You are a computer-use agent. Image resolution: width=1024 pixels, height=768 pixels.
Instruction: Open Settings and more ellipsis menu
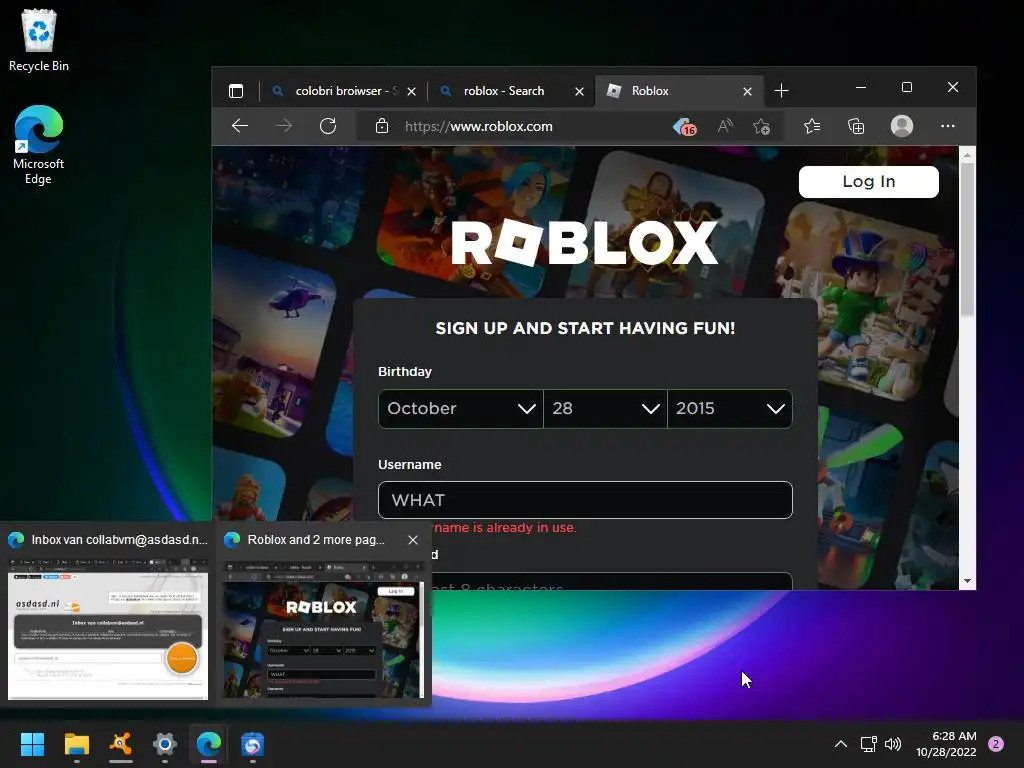point(948,126)
